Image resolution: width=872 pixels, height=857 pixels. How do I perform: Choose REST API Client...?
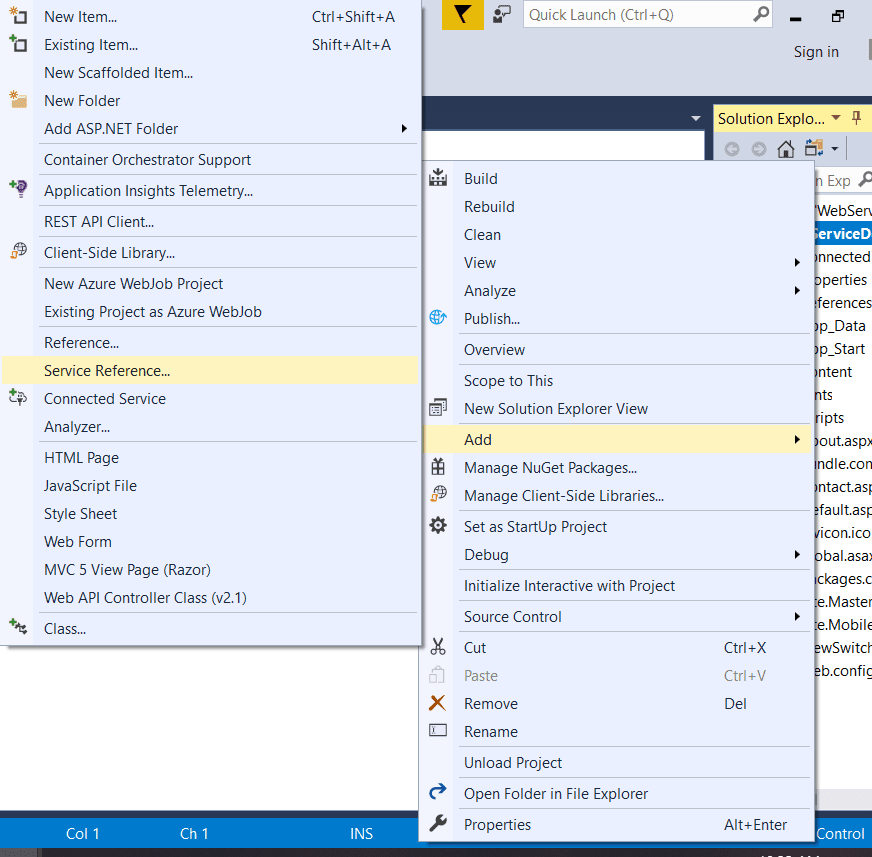210,221
